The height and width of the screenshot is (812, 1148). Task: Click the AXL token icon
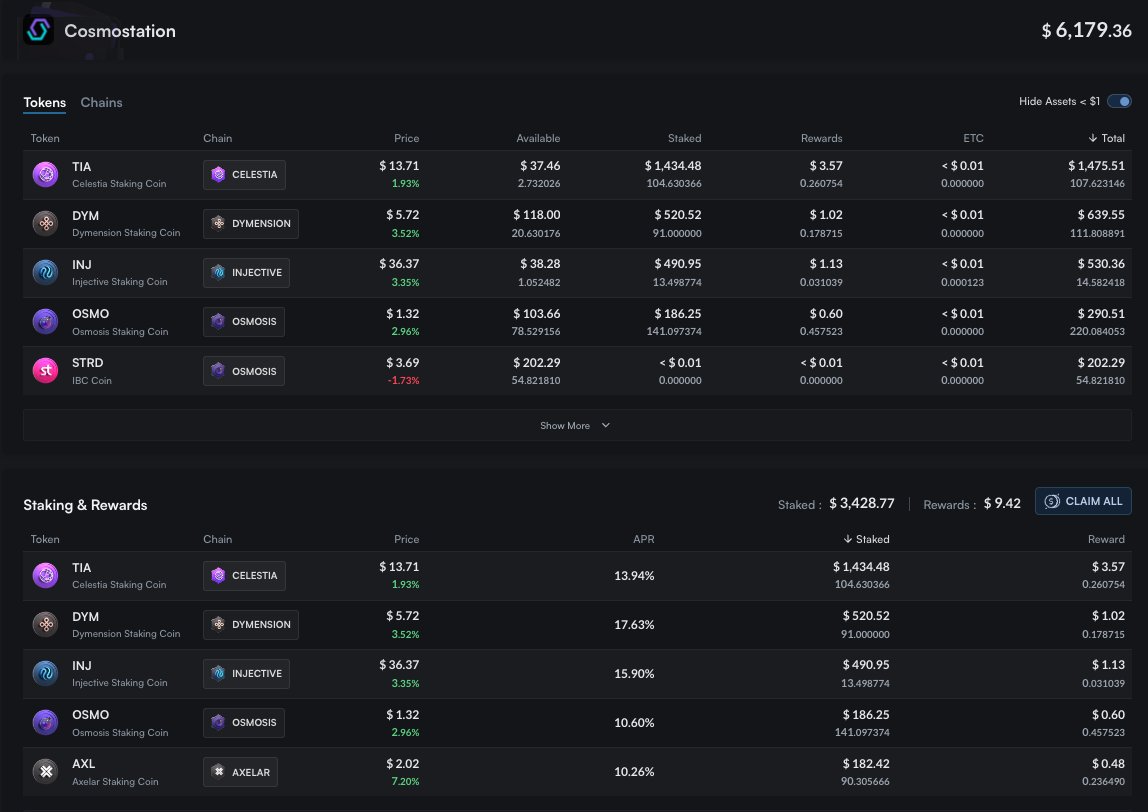45,772
